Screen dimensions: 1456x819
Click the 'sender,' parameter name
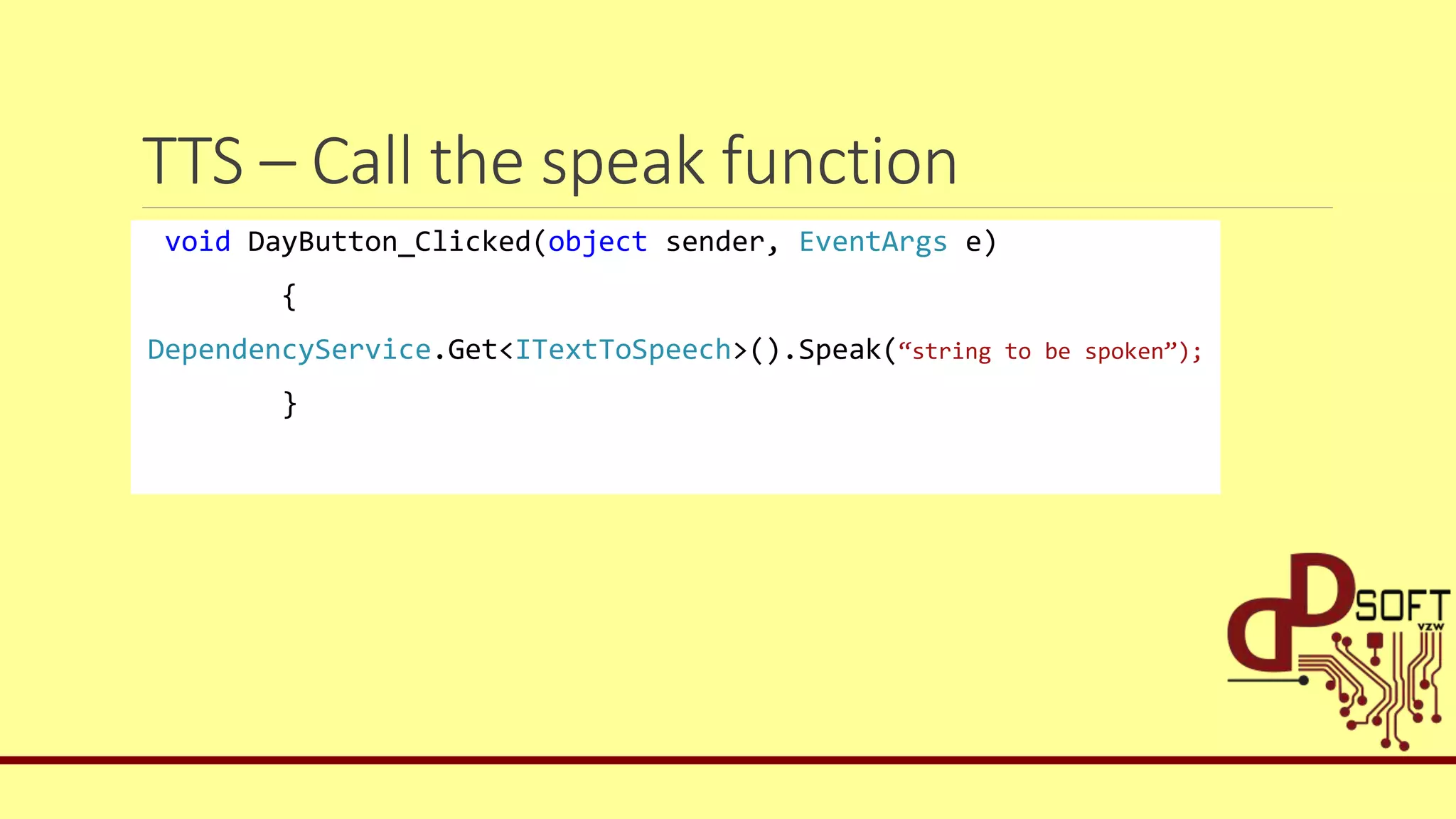(x=722, y=243)
